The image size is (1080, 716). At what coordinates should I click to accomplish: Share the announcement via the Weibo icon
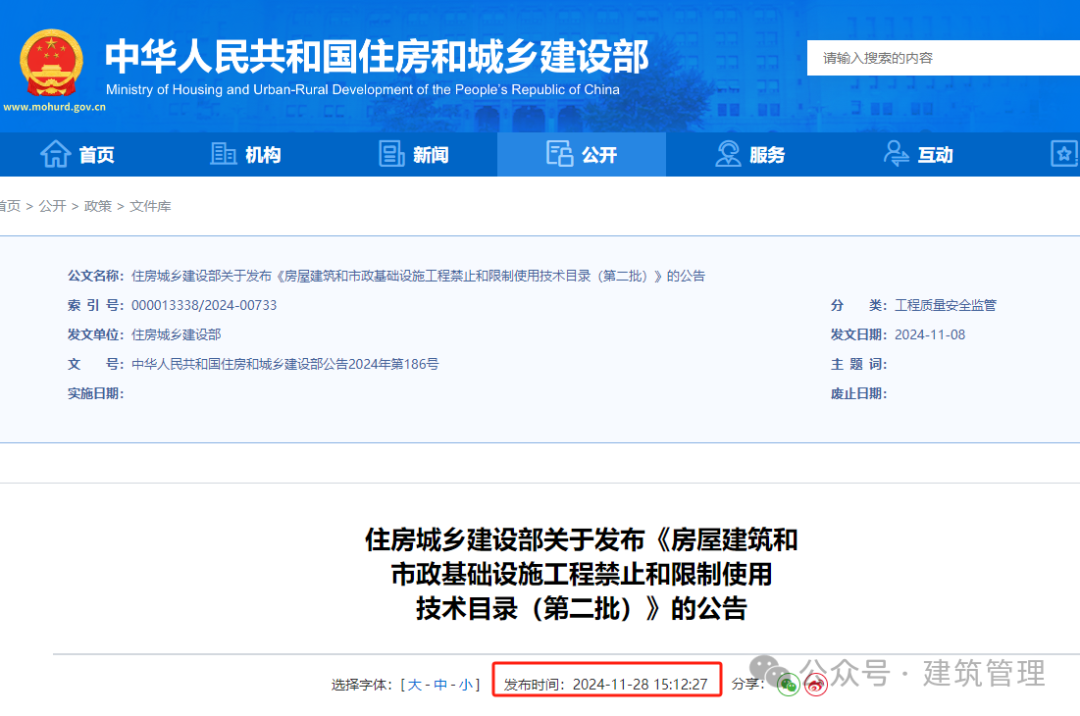815,684
